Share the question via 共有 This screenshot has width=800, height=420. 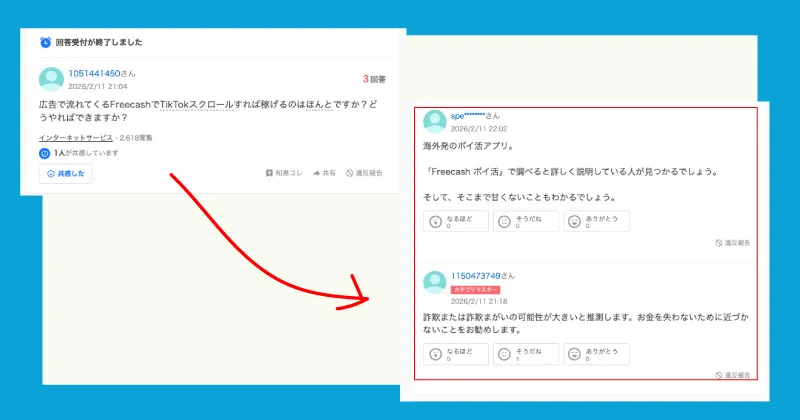324,173
